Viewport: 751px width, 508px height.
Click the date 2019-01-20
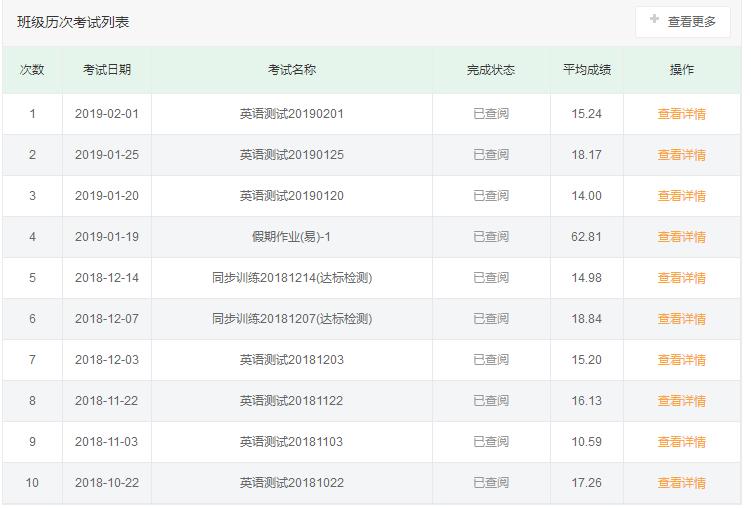pyautogui.click(x=107, y=196)
